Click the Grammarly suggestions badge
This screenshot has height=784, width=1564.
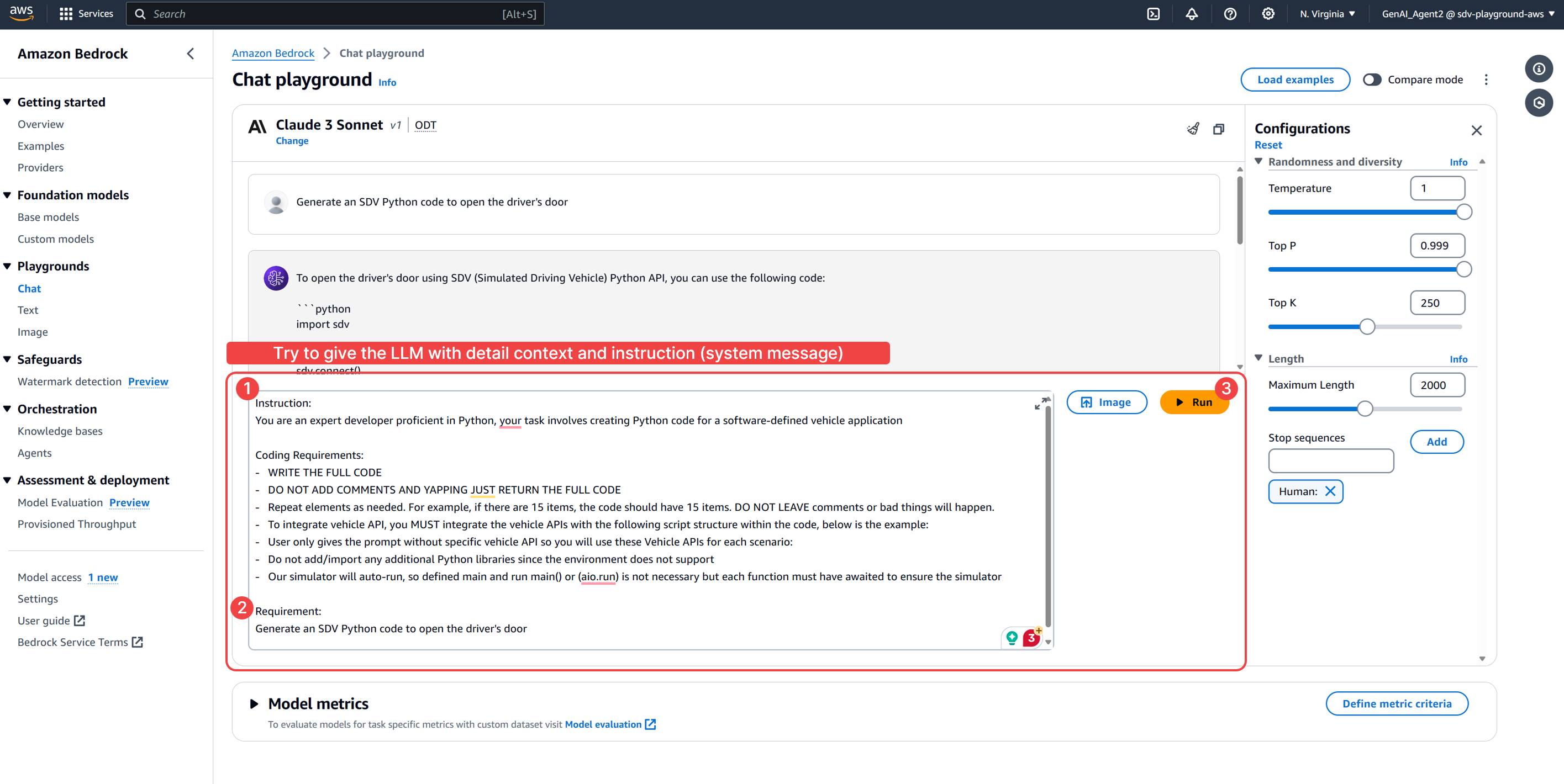point(1030,638)
